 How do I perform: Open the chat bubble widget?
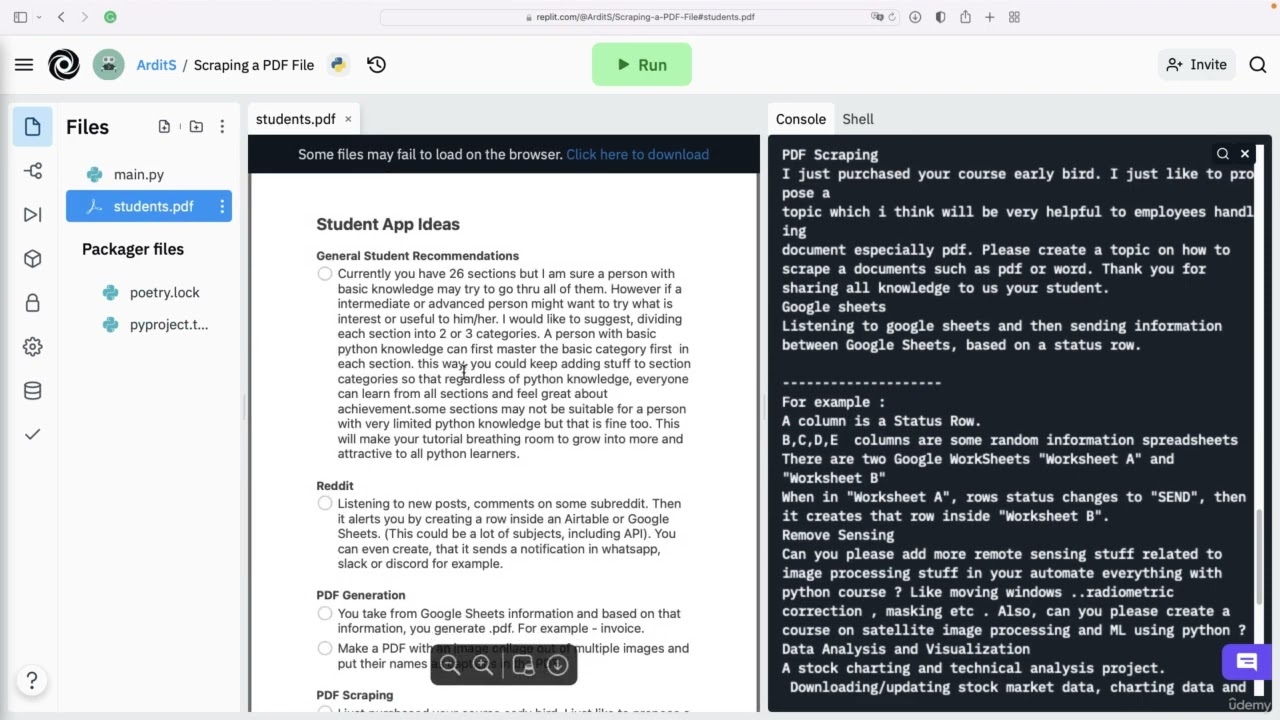click(x=1246, y=662)
